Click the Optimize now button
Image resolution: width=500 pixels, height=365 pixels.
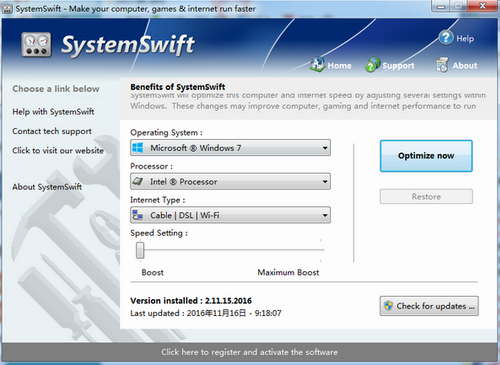pos(426,156)
